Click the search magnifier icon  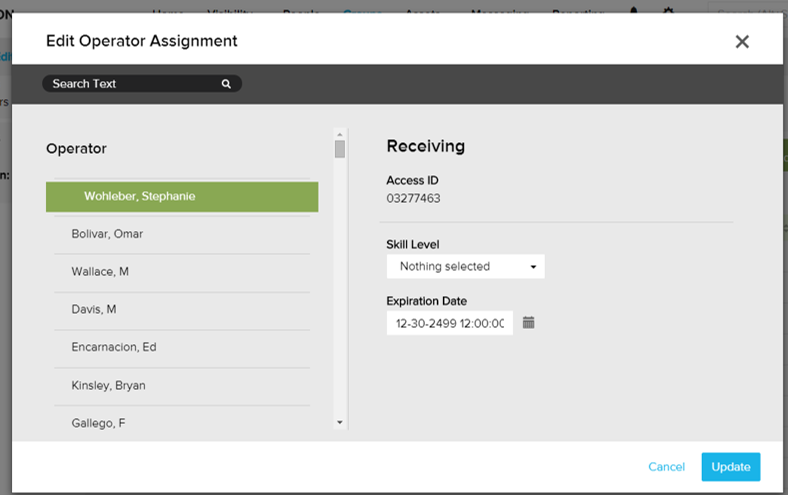coord(227,84)
